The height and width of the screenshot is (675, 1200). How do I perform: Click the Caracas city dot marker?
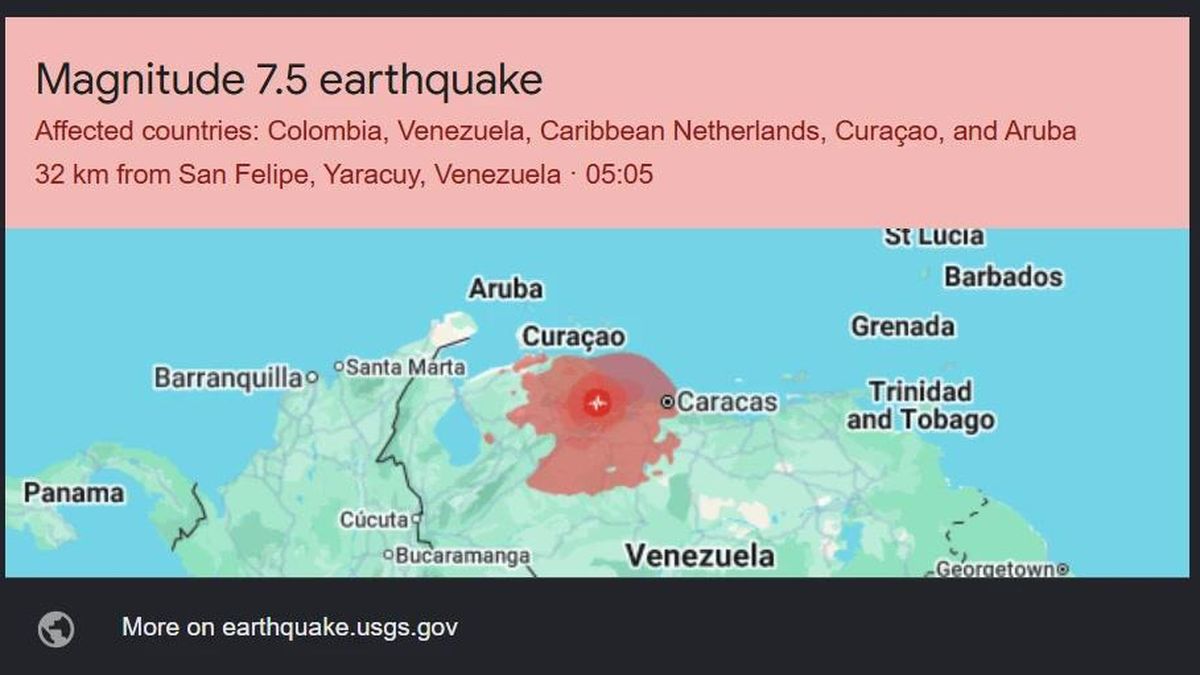click(667, 402)
